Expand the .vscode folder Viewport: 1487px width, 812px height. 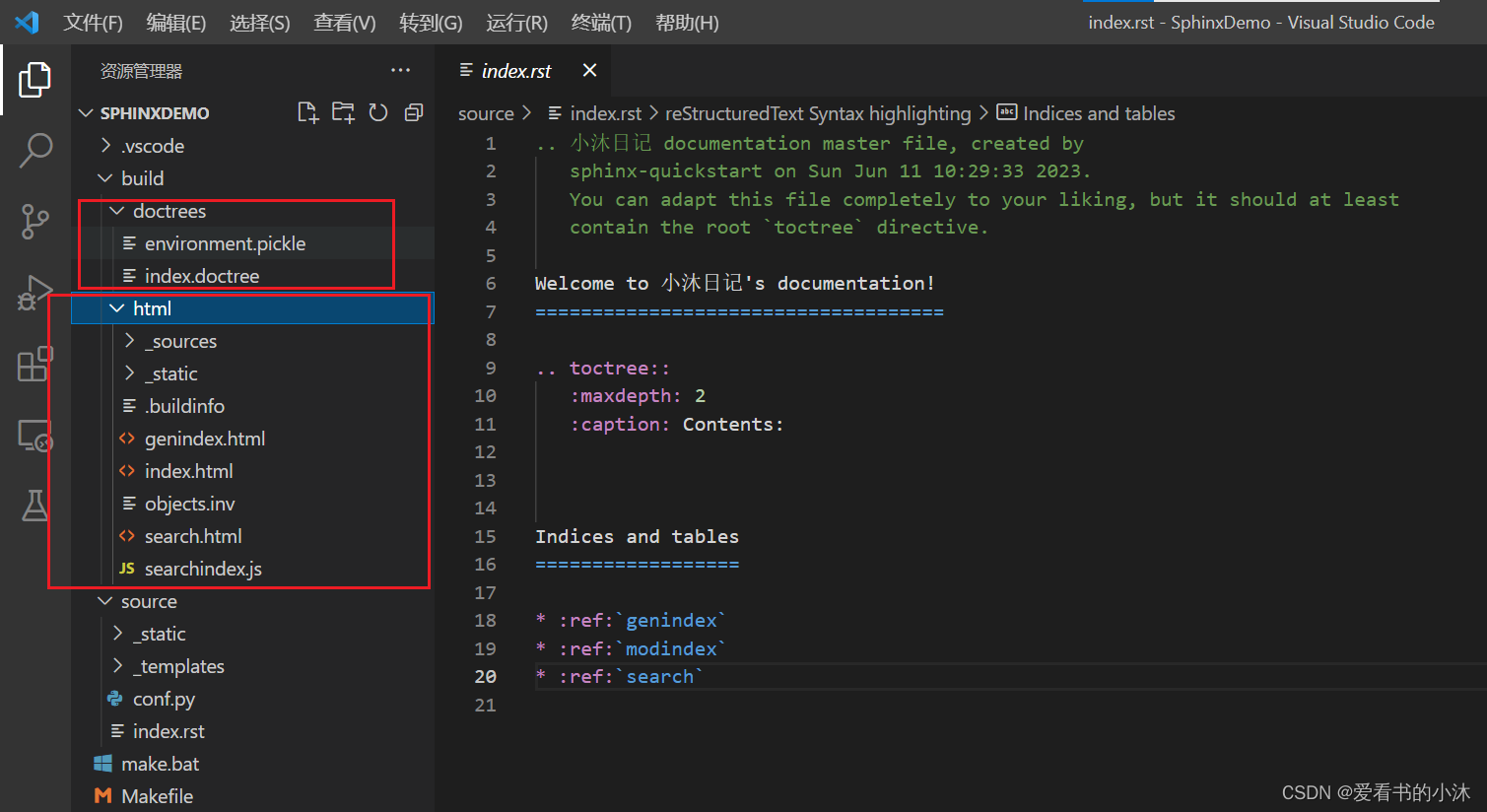(105, 146)
